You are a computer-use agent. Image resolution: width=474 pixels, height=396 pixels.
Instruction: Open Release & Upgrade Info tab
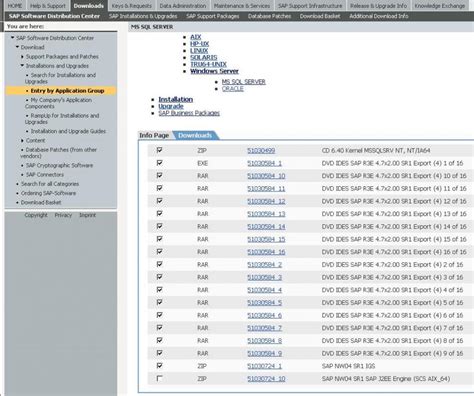coord(378,6)
